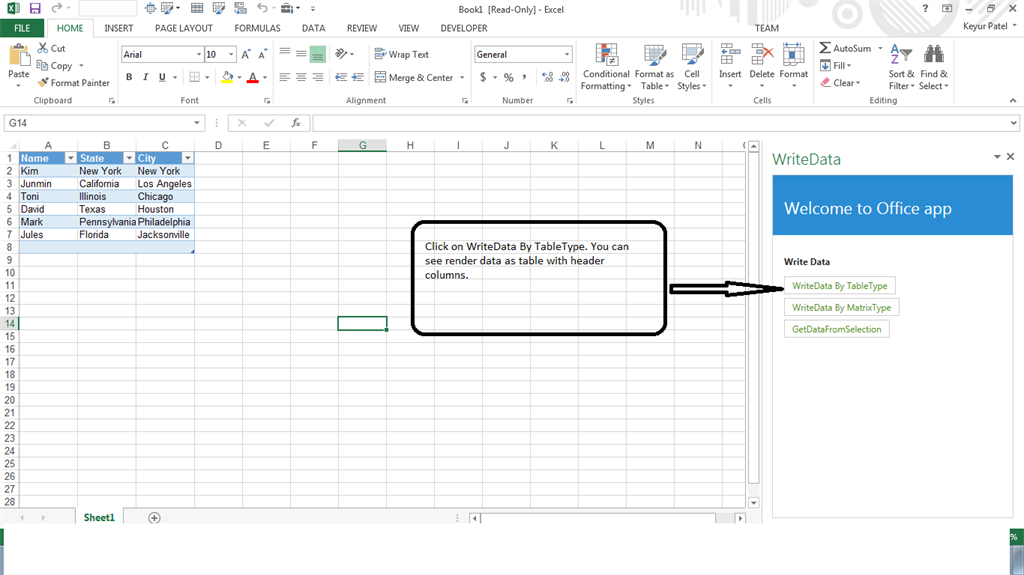This screenshot has width=1024, height=575.
Task: Open the FILE tab
Action: coord(22,28)
